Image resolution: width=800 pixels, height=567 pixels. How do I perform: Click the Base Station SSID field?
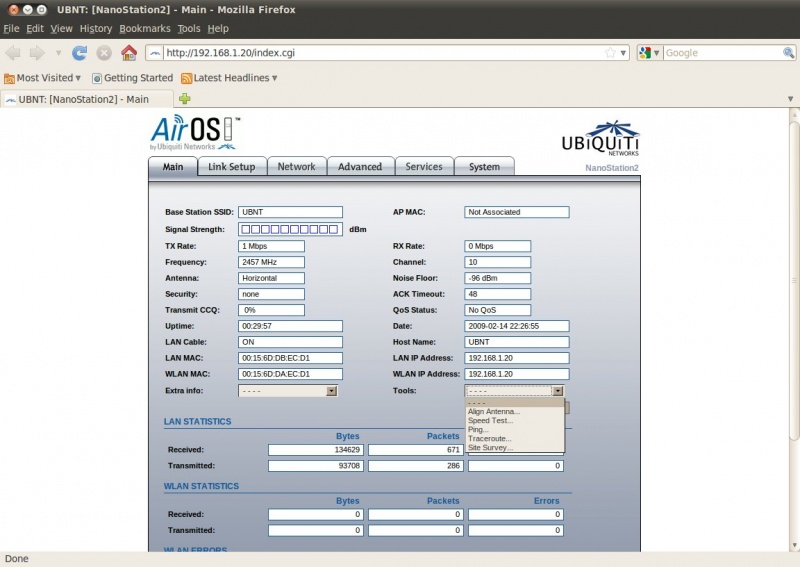click(290, 212)
